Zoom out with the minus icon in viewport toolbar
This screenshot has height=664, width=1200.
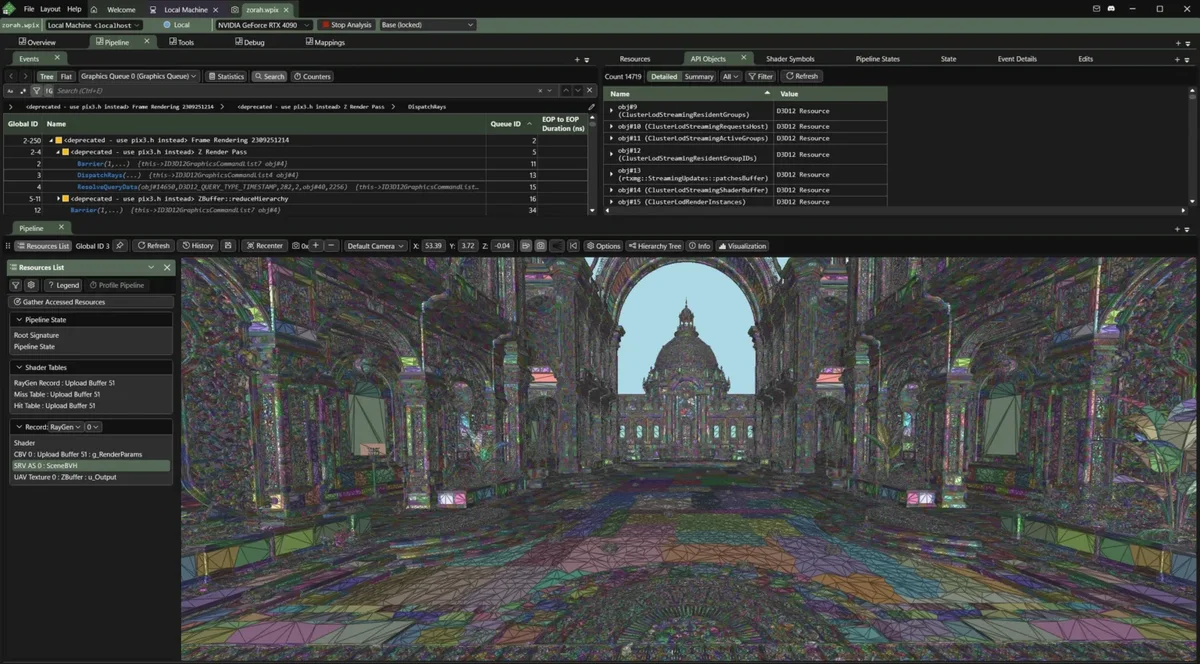point(331,246)
